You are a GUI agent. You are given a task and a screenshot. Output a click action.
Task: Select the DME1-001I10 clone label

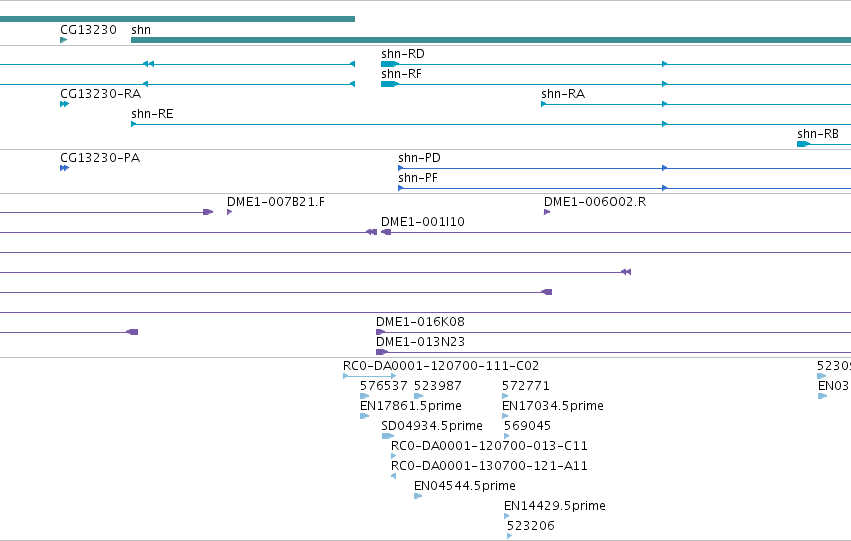click(423, 221)
